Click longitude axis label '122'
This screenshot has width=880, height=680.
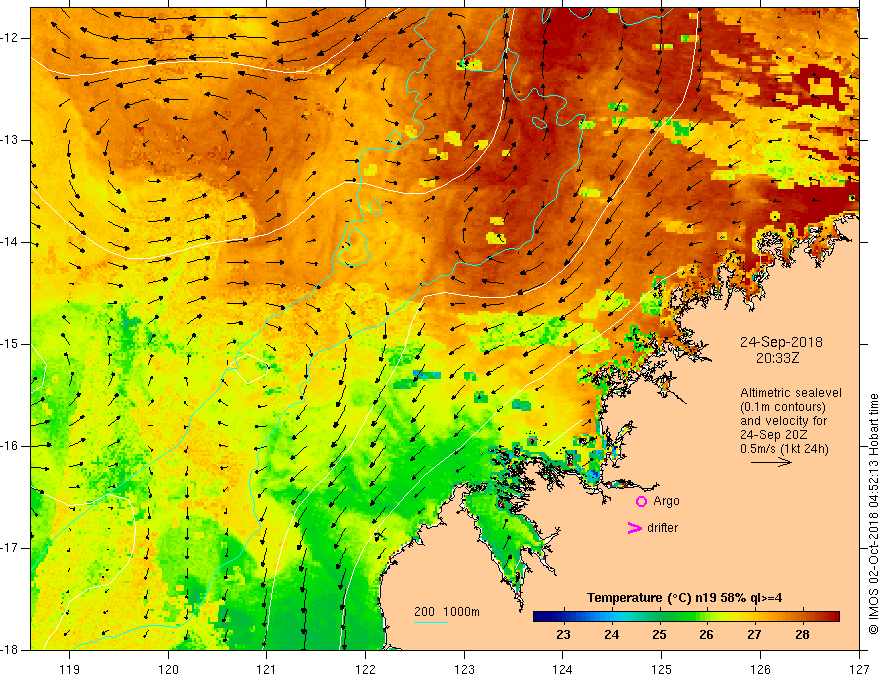[x=365, y=669]
